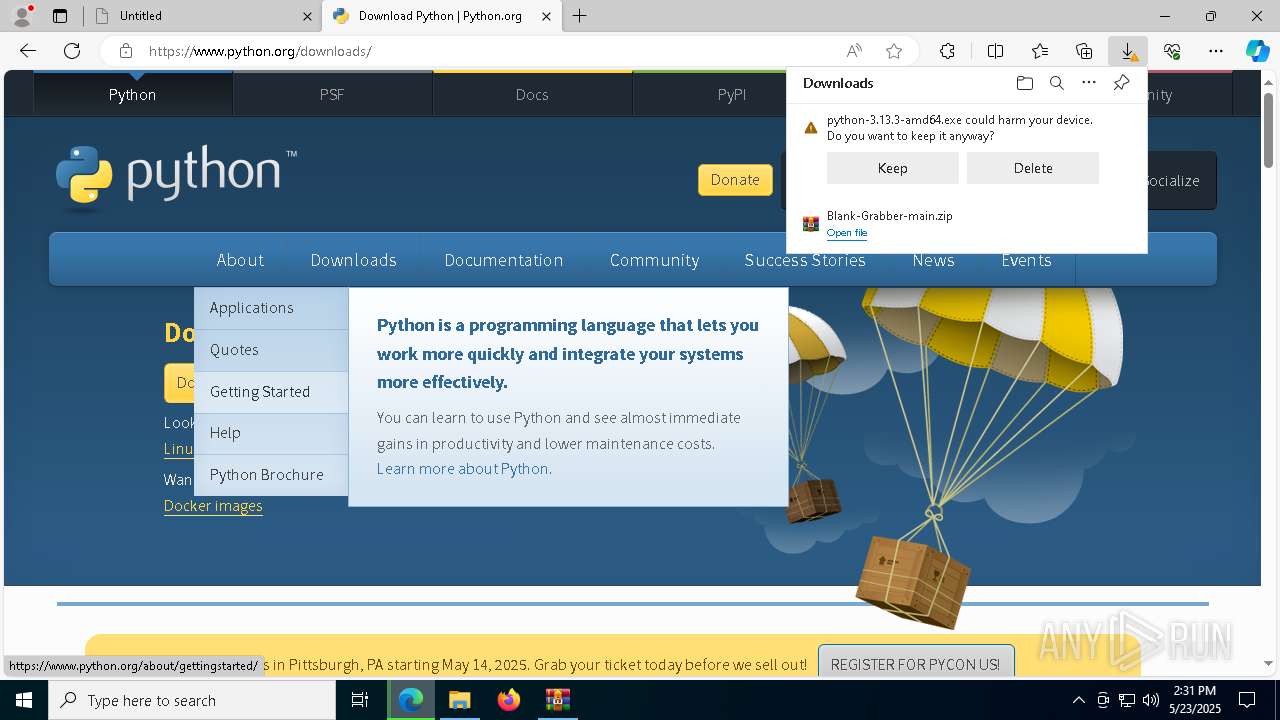Open the Docker images link
Viewport: 1280px width, 720px height.
tap(213, 506)
